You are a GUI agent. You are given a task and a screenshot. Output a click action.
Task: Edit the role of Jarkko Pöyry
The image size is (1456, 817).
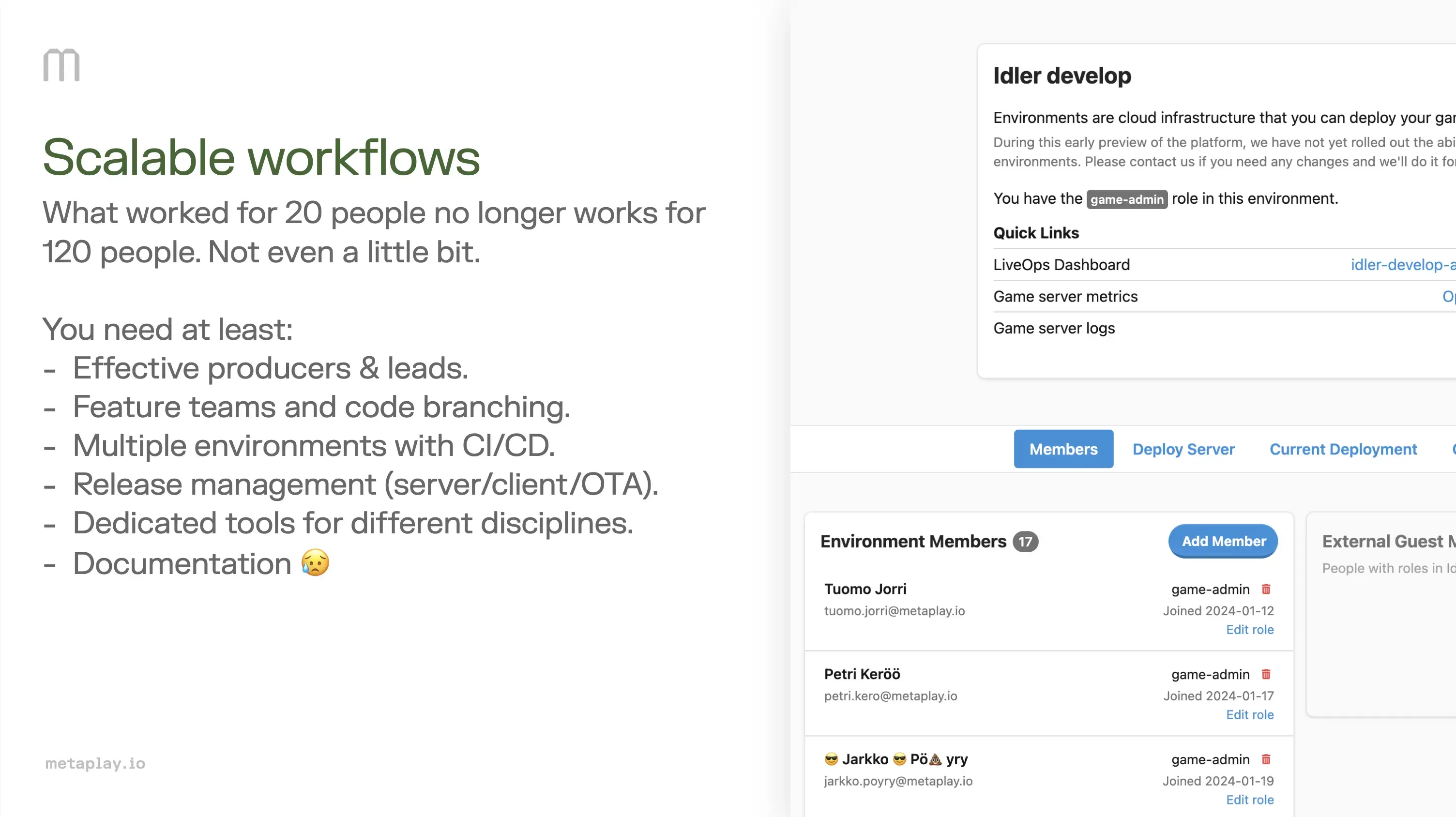pos(1250,800)
